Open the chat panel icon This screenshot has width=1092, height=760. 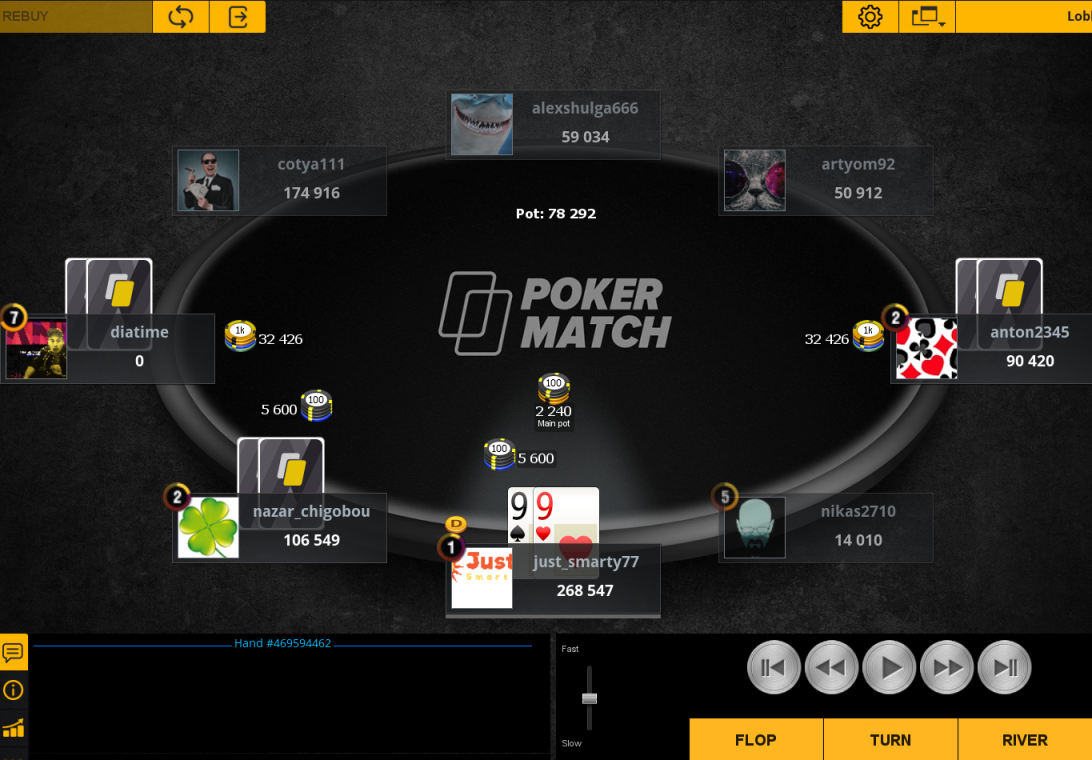13,652
